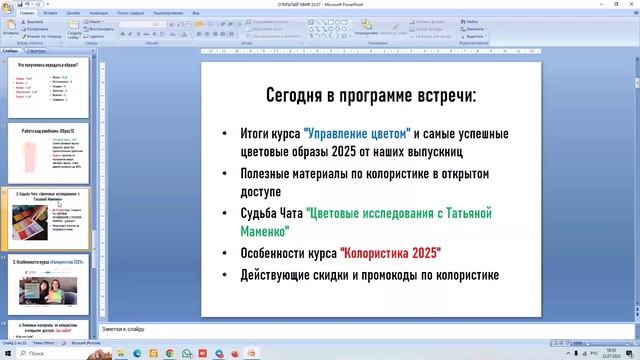640x360 pixels.
Task: Expand the Макет layout dropdown
Action: point(94,22)
